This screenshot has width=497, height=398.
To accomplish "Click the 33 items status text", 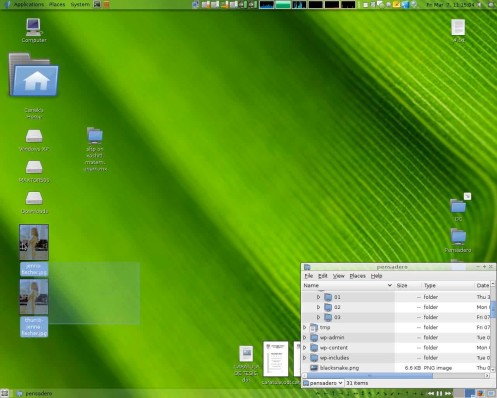I will coord(357,383).
